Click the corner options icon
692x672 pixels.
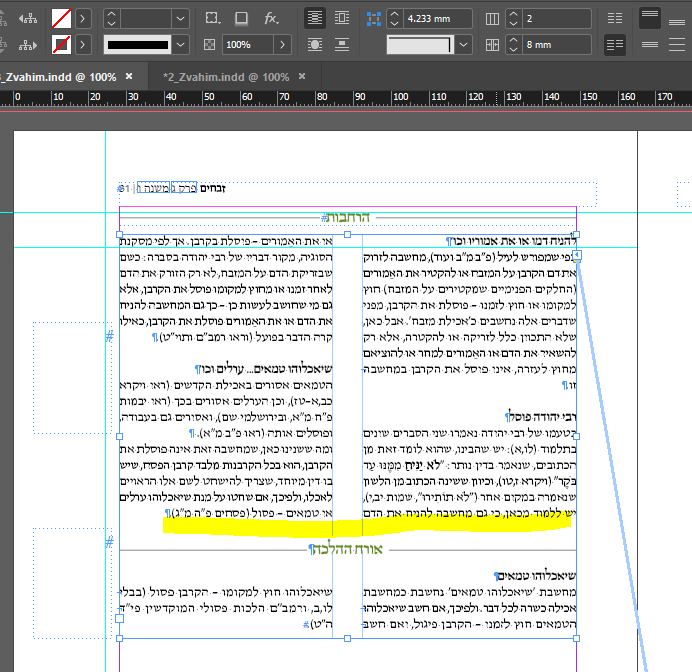click(210, 18)
